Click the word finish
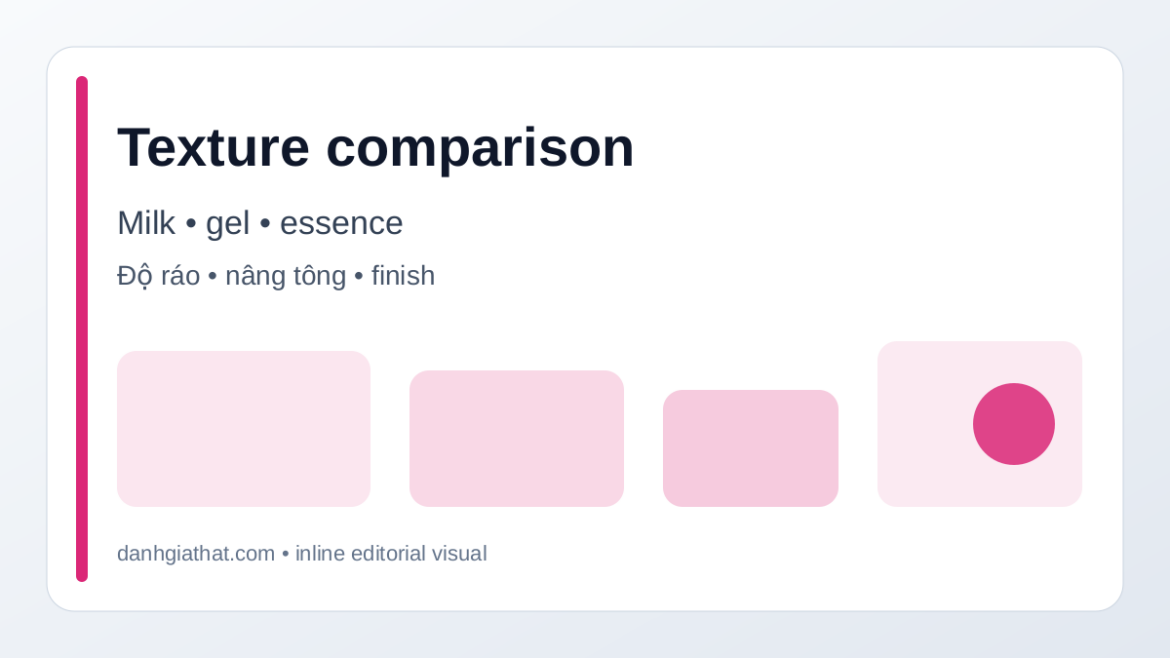 tap(403, 276)
